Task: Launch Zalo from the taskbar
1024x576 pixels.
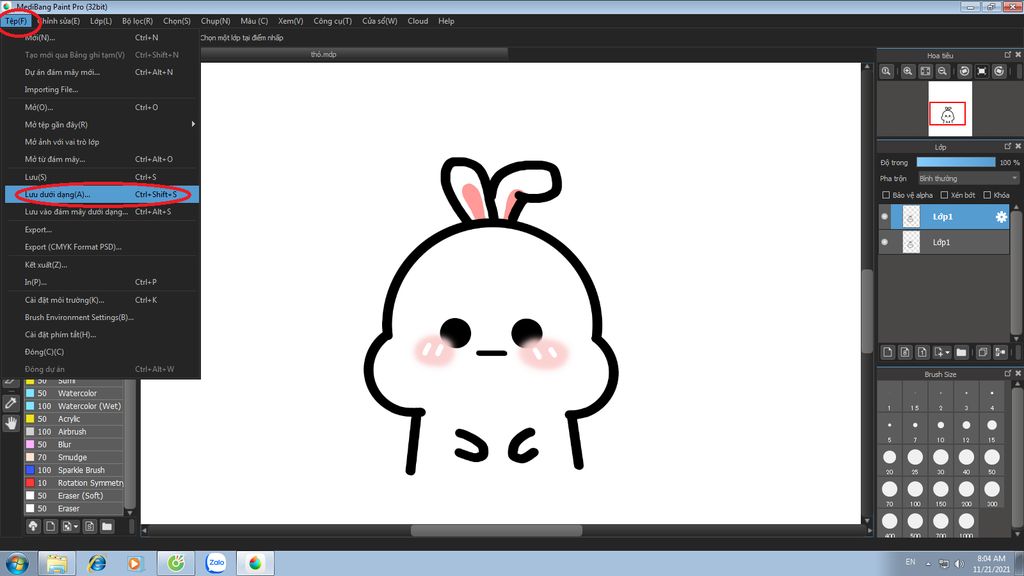Action: pos(215,563)
